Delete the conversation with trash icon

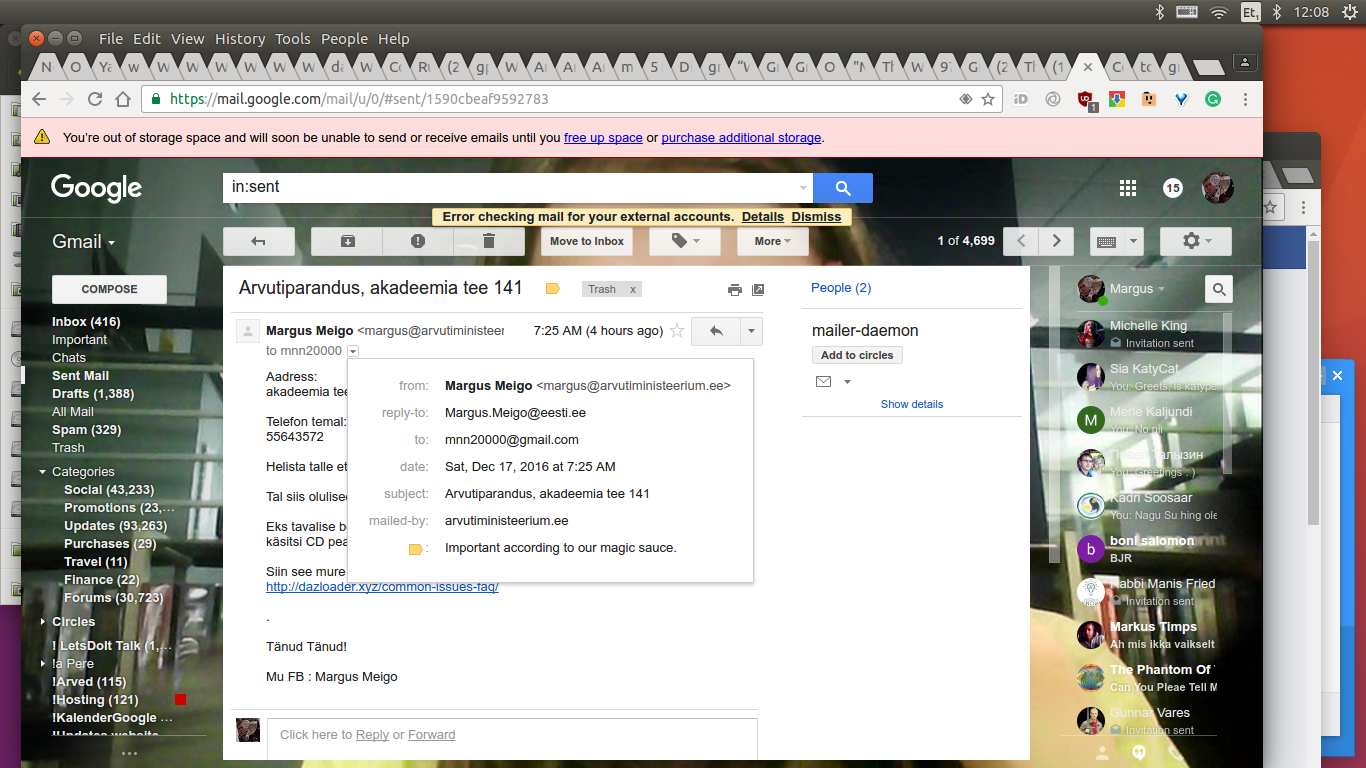pos(489,241)
